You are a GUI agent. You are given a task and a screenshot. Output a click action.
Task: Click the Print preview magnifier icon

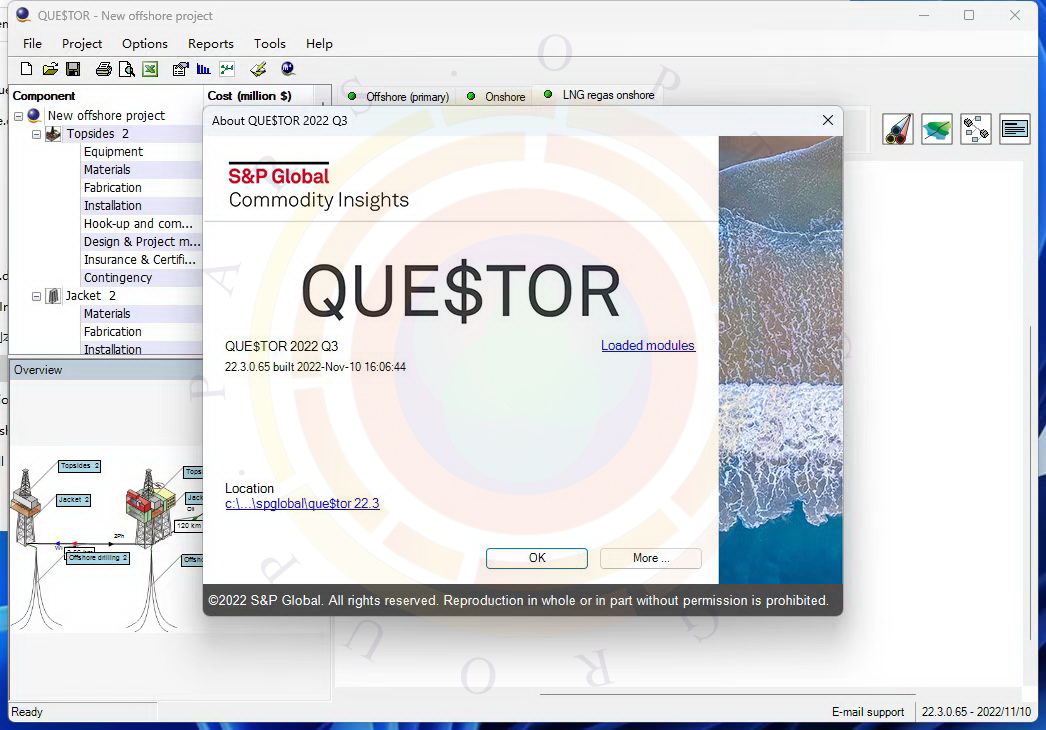(x=126, y=69)
